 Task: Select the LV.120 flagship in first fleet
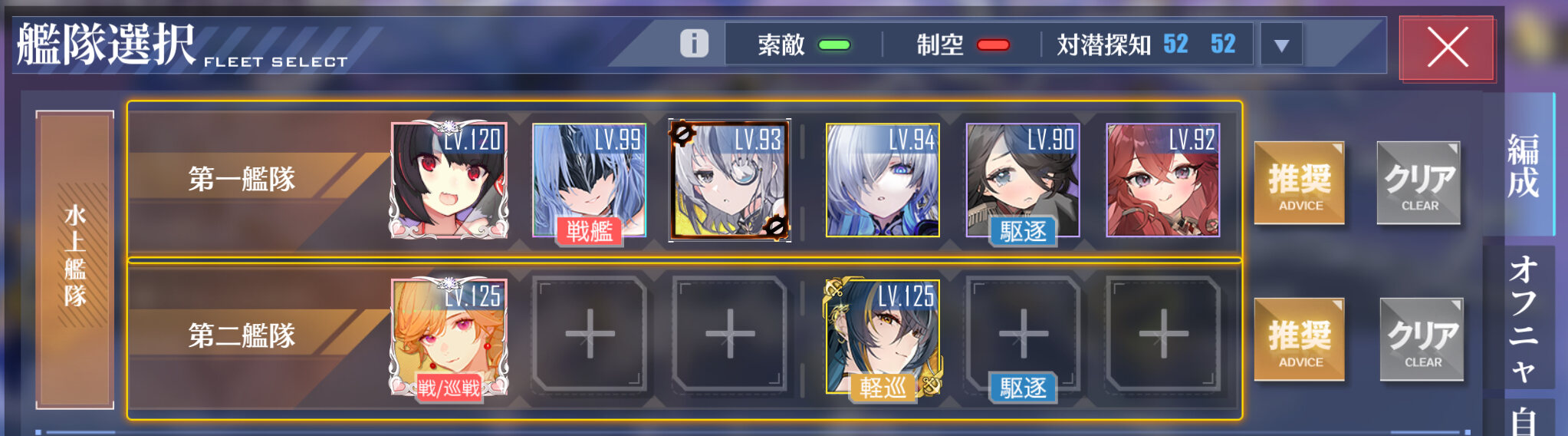tap(449, 180)
